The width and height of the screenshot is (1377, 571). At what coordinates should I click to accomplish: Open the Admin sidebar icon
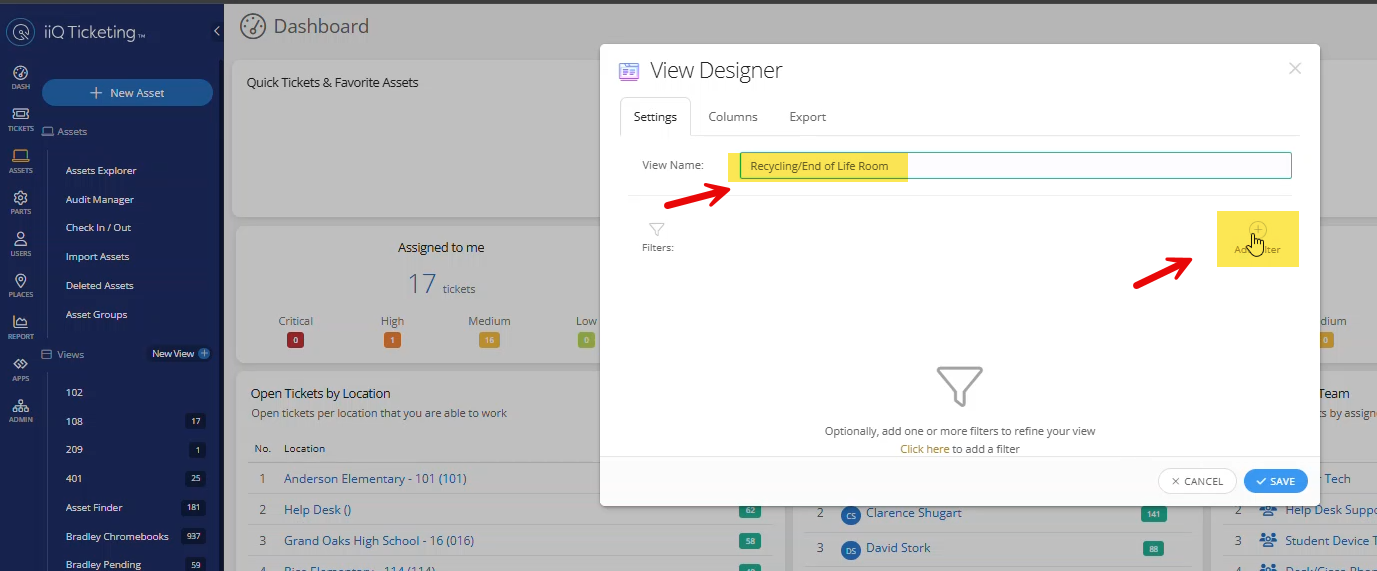[20, 409]
